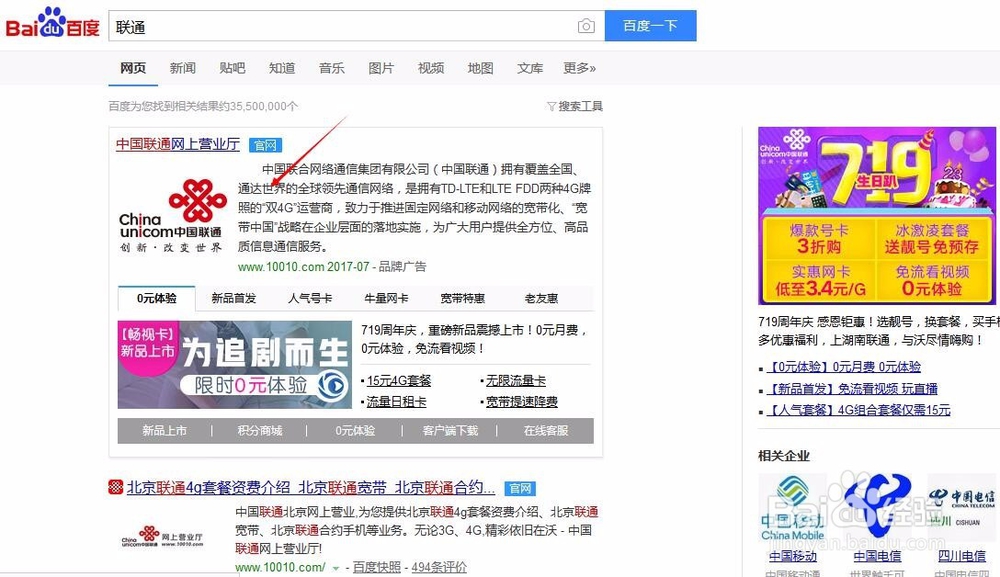Image resolution: width=1000 pixels, height=577 pixels.
Task: Open 北京联通4g套餐资费介绍 result title
Action: [311, 488]
